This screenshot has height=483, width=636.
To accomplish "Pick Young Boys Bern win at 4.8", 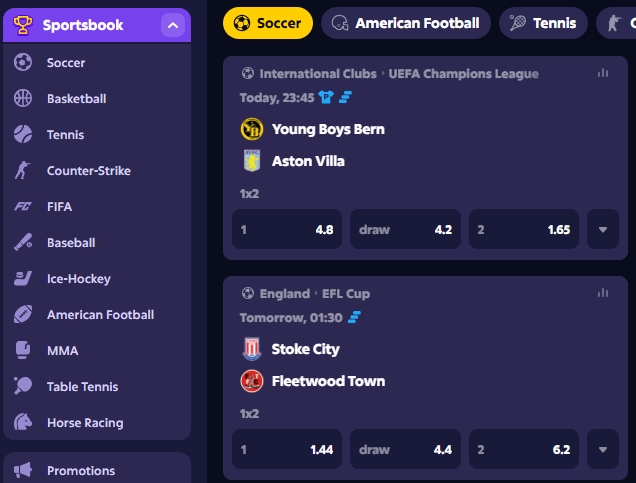I will pyautogui.click(x=287, y=229).
